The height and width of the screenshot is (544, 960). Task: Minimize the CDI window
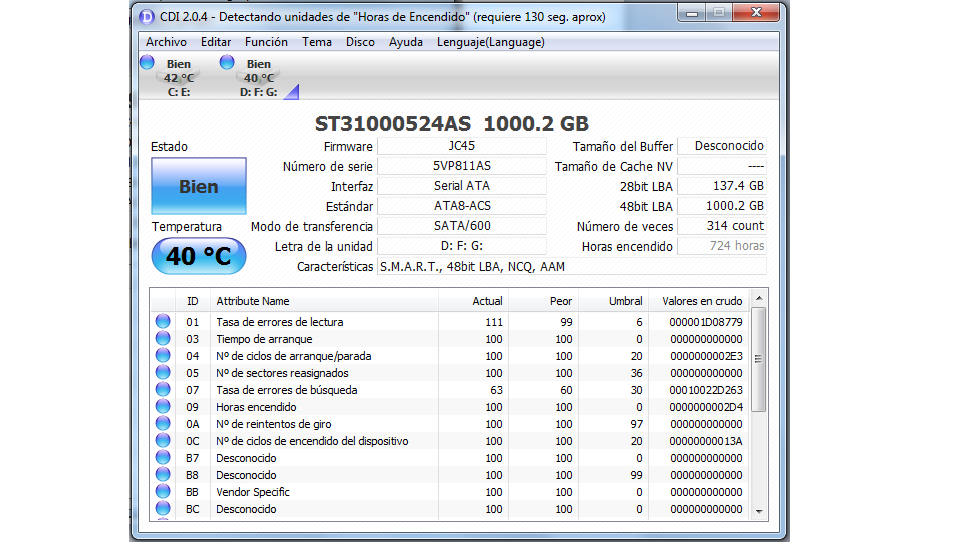692,13
